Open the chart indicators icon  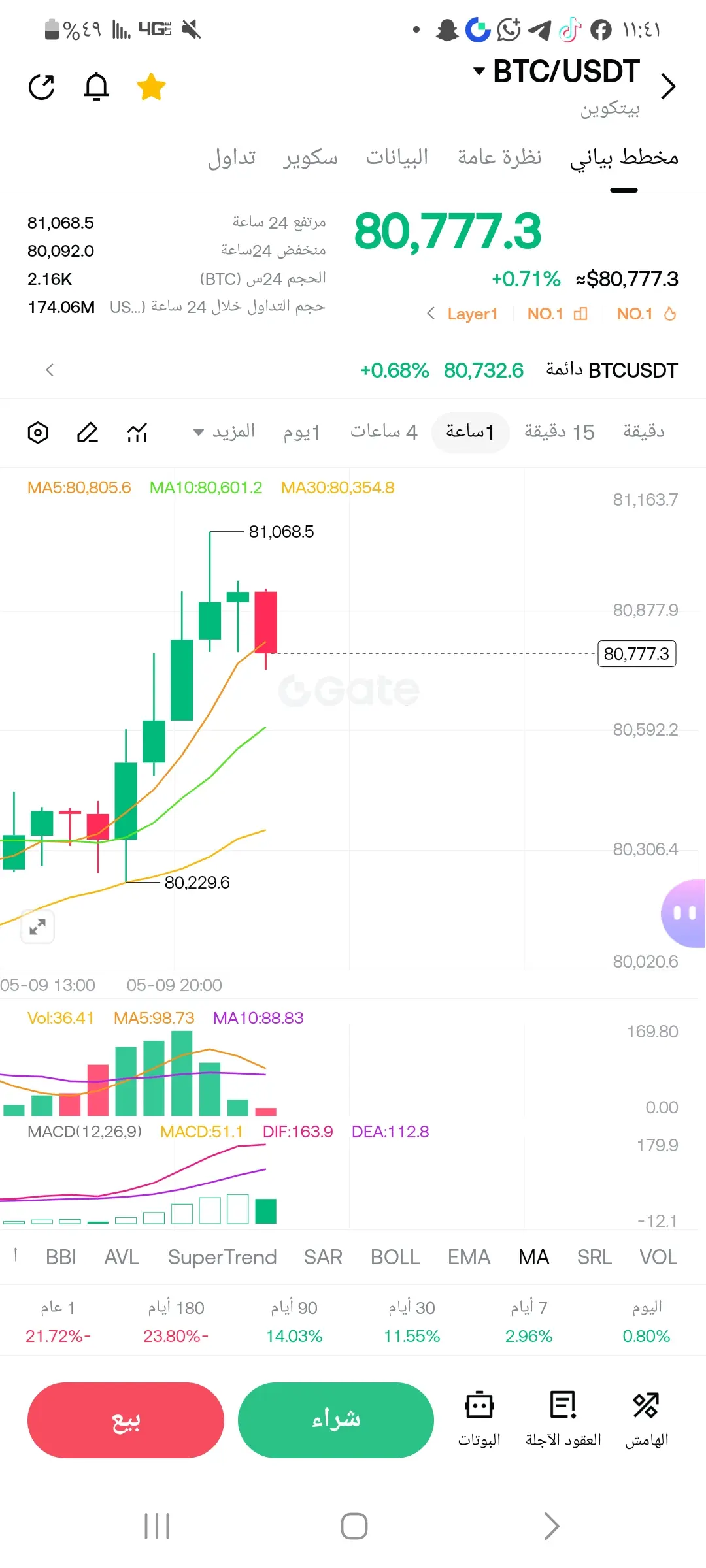point(137,433)
